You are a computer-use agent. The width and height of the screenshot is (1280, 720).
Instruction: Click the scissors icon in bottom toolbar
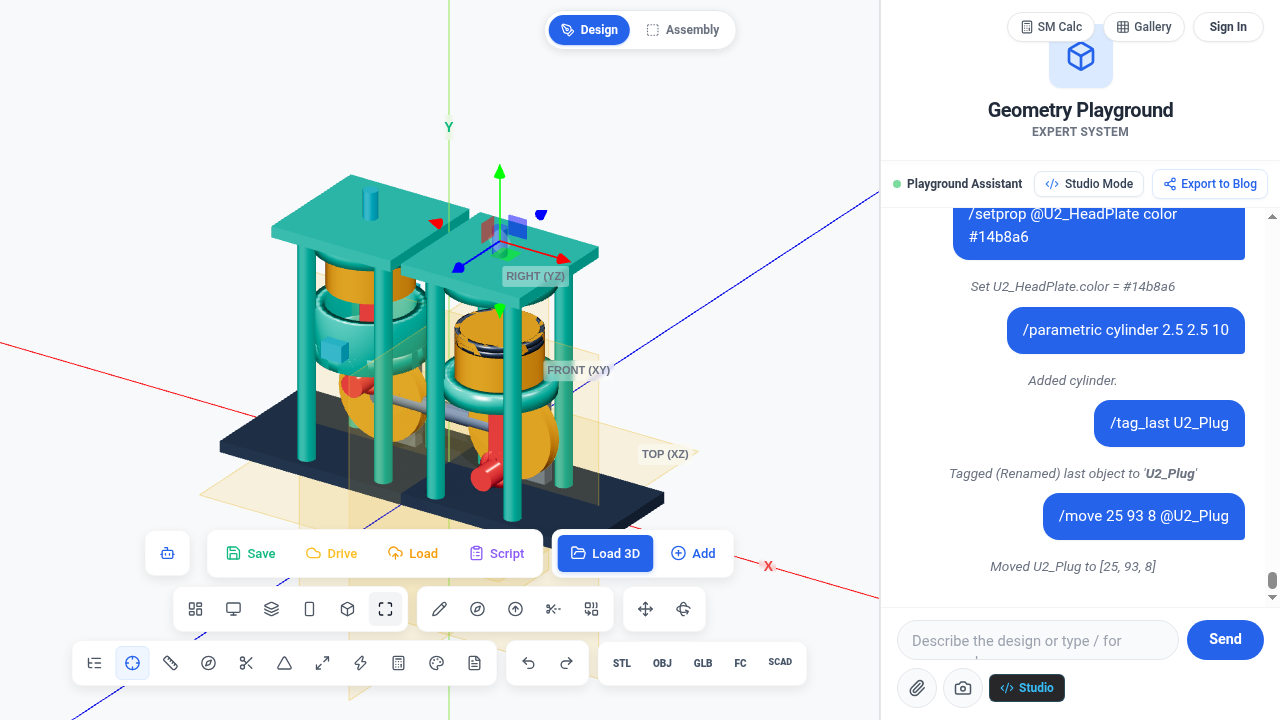pos(247,663)
